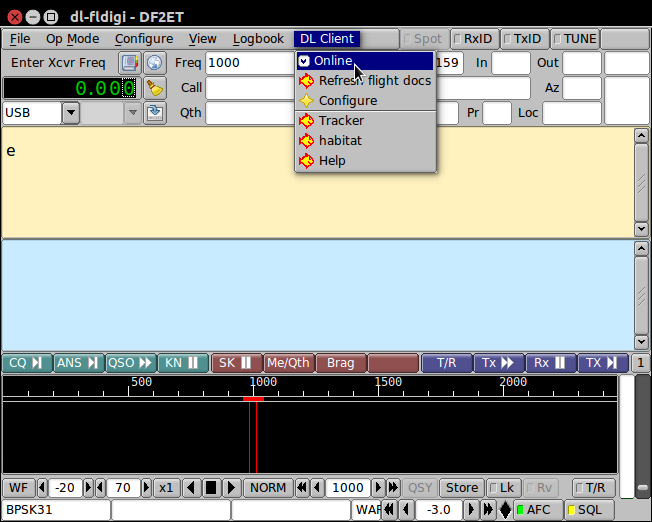The height and width of the screenshot is (522, 652).
Task: Choose Refresh flight docs menu entry
Action: point(366,81)
